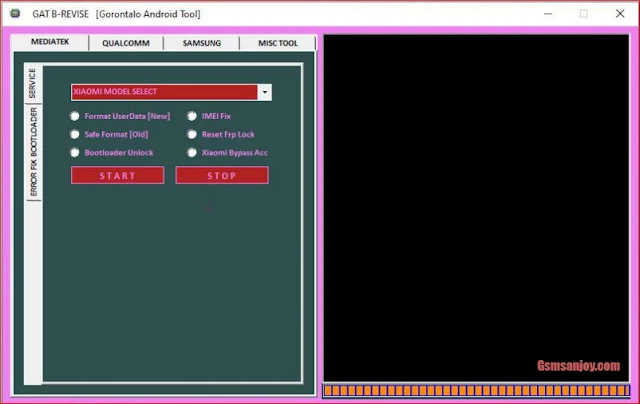Image resolution: width=640 pixels, height=404 pixels.
Task: Open the vertical ERROR FIX BOOTLOADER tab
Action: (33, 152)
